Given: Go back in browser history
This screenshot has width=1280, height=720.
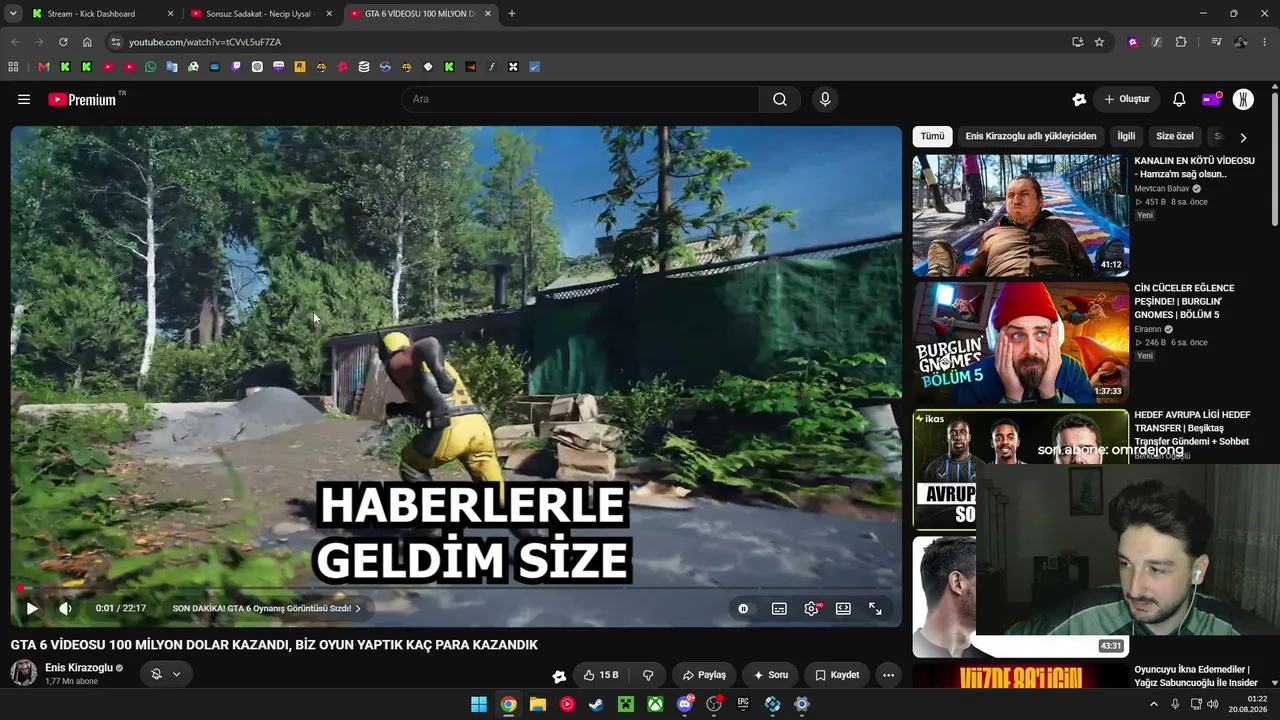Looking at the screenshot, I should (x=15, y=42).
